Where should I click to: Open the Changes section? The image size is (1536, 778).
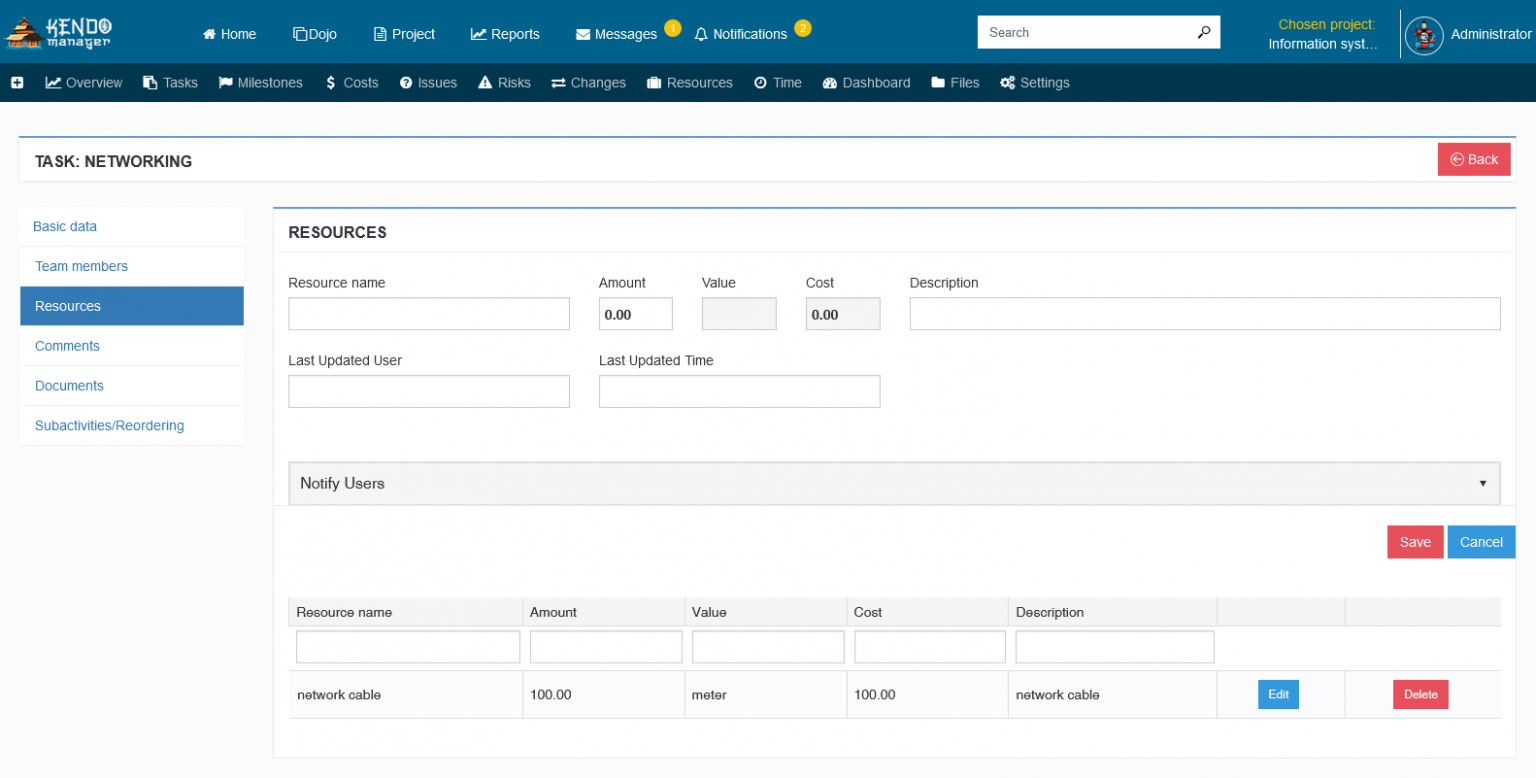588,83
